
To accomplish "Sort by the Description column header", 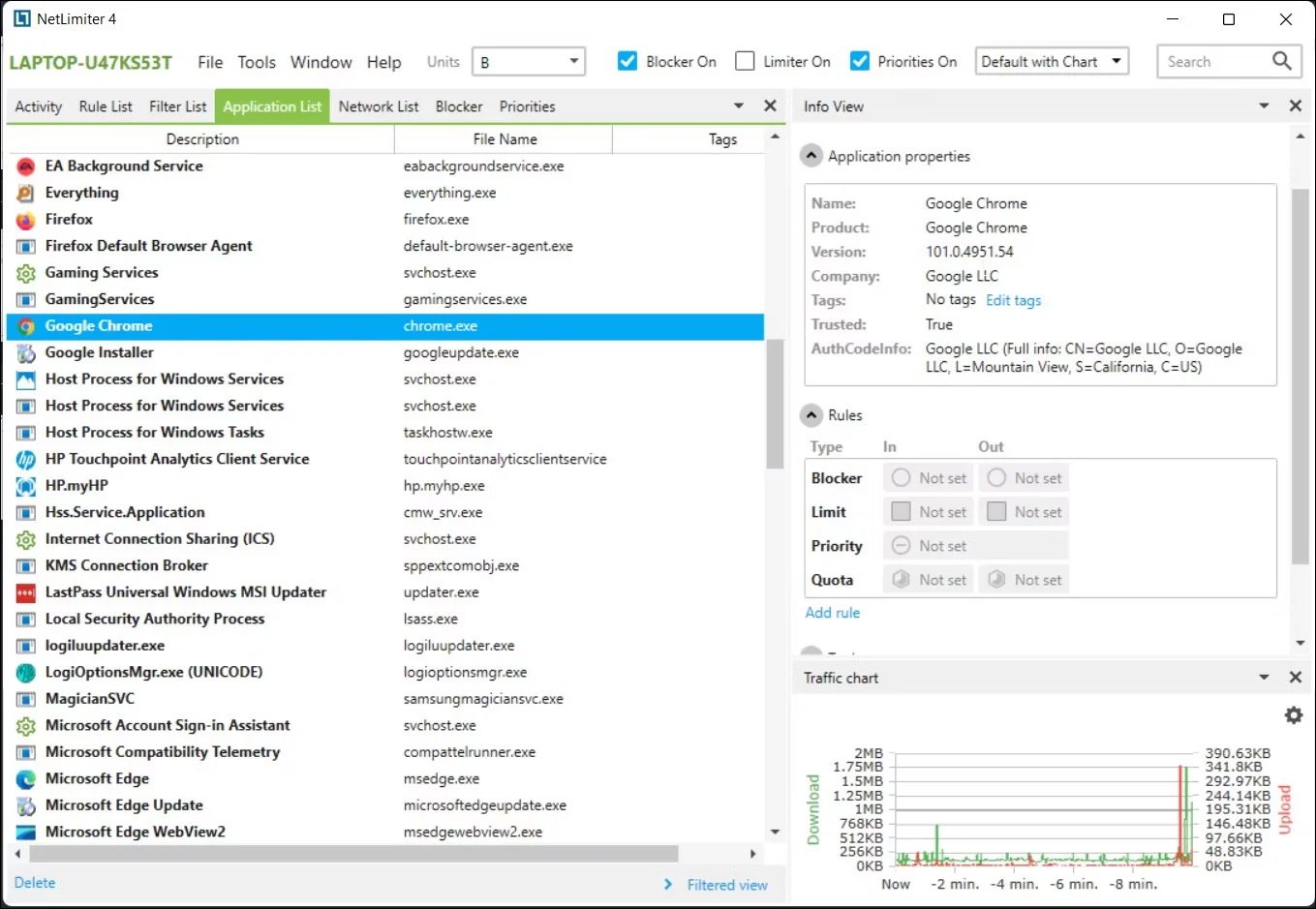I will [x=202, y=139].
